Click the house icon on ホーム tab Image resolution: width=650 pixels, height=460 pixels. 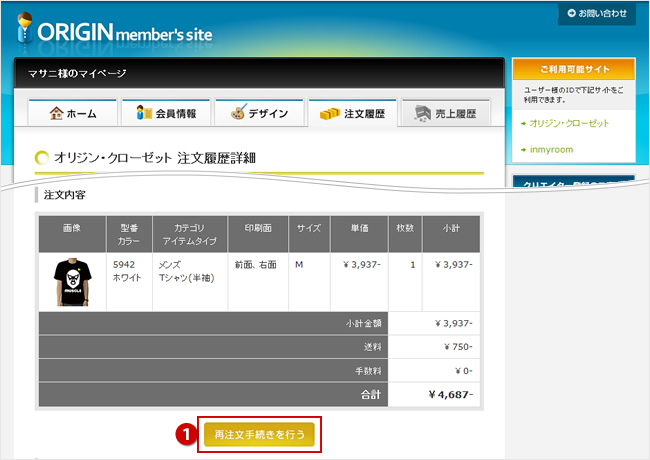(x=56, y=113)
